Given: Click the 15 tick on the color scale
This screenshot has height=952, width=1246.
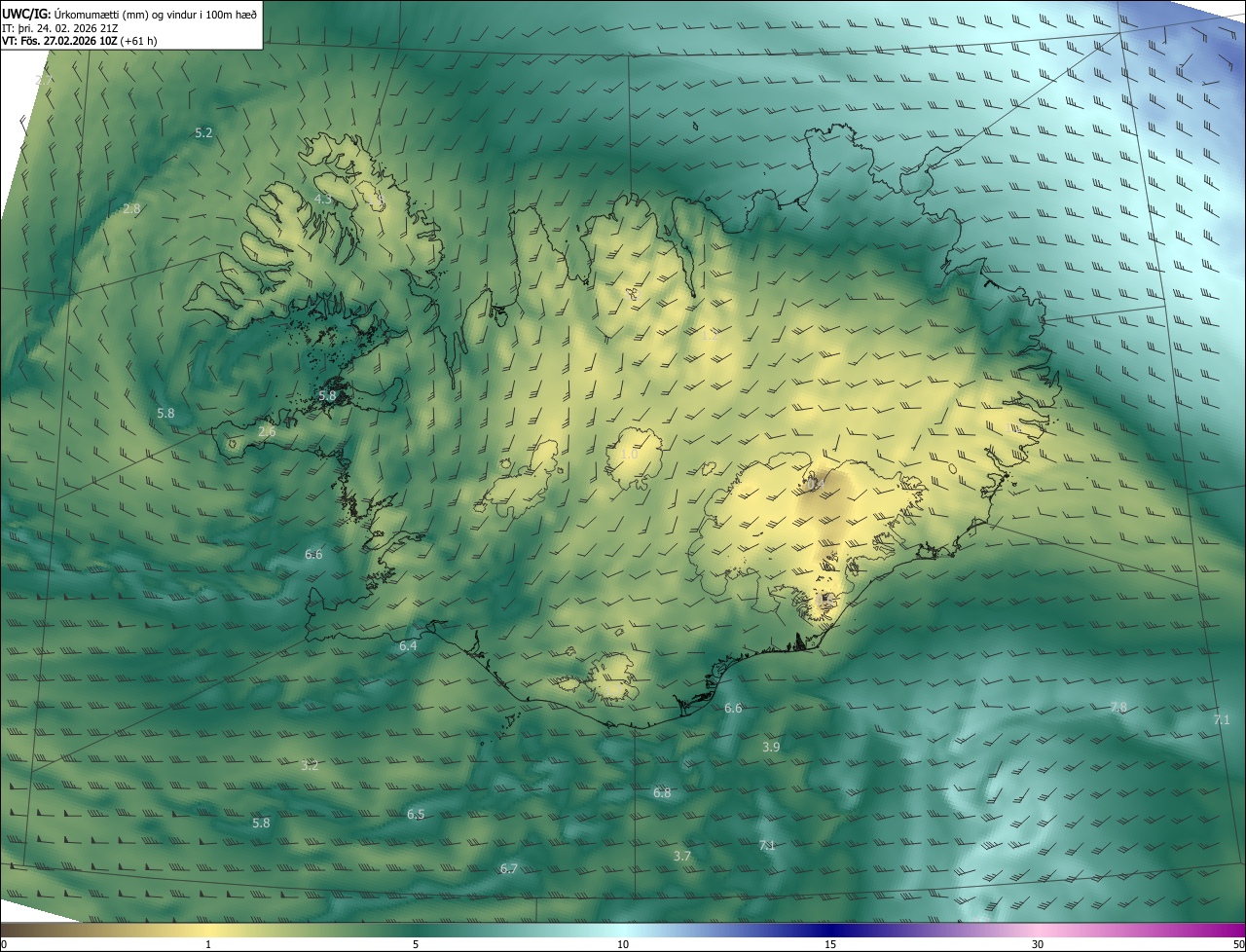Looking at the screenshot, I should point(830,944).
